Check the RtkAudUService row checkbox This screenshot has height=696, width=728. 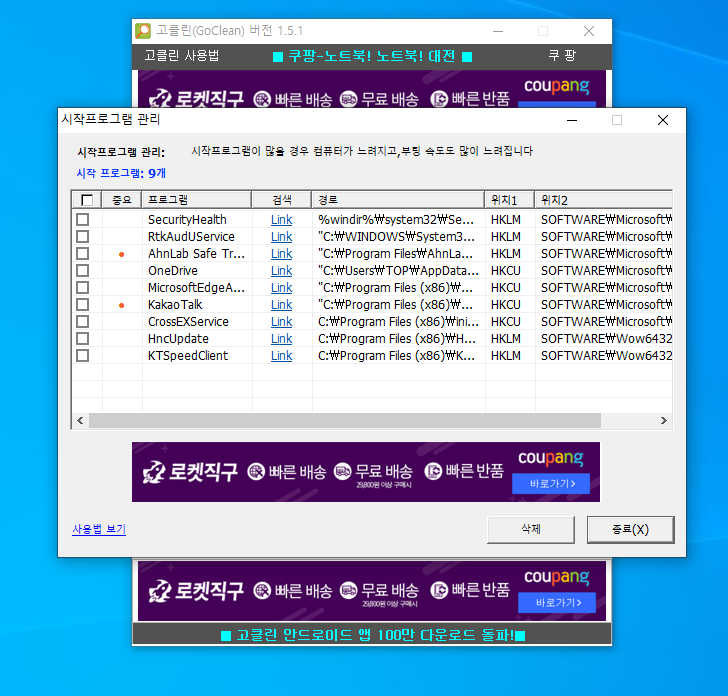point(83,237)
